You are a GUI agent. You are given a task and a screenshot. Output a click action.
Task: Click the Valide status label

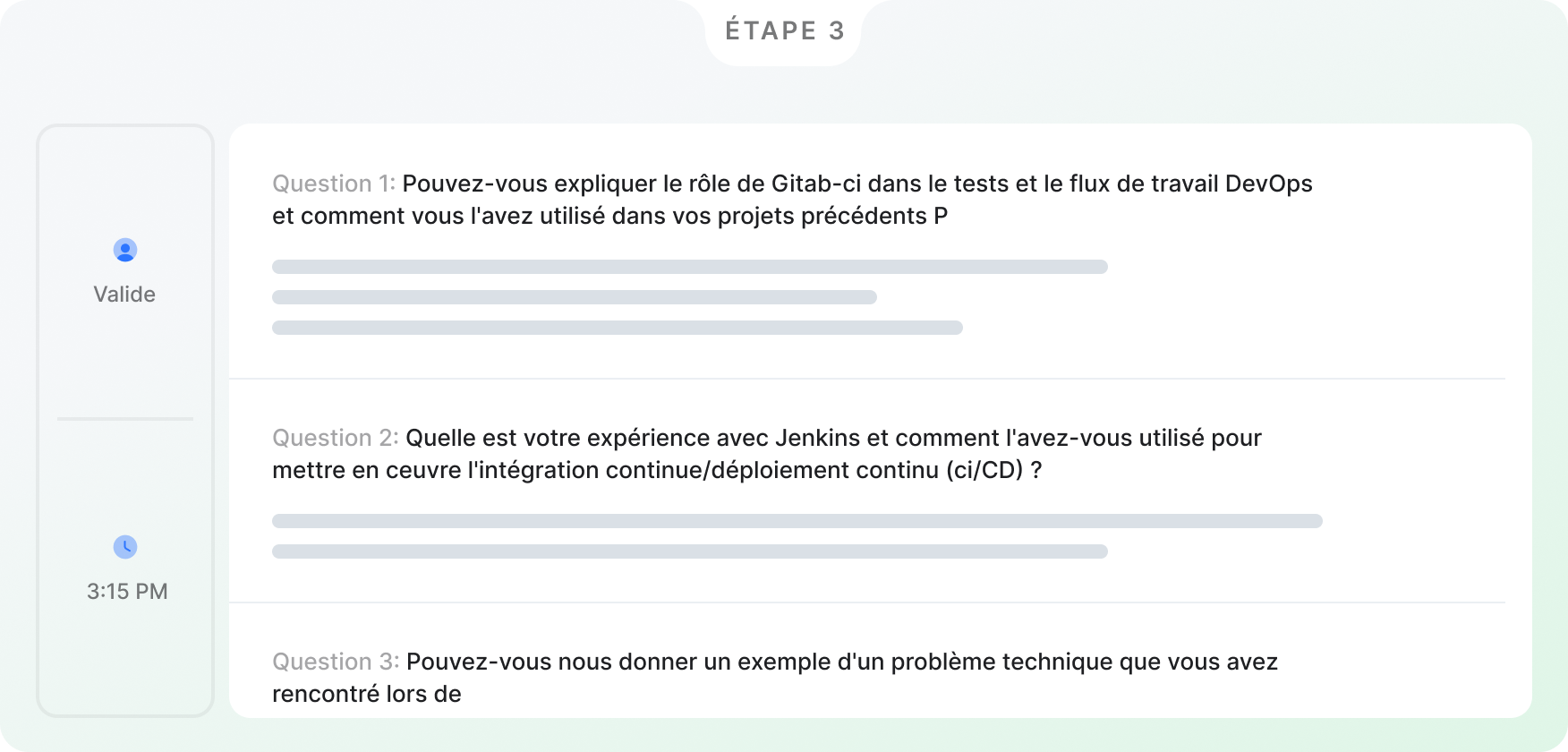pyautogui.click(x=124, y=295)
